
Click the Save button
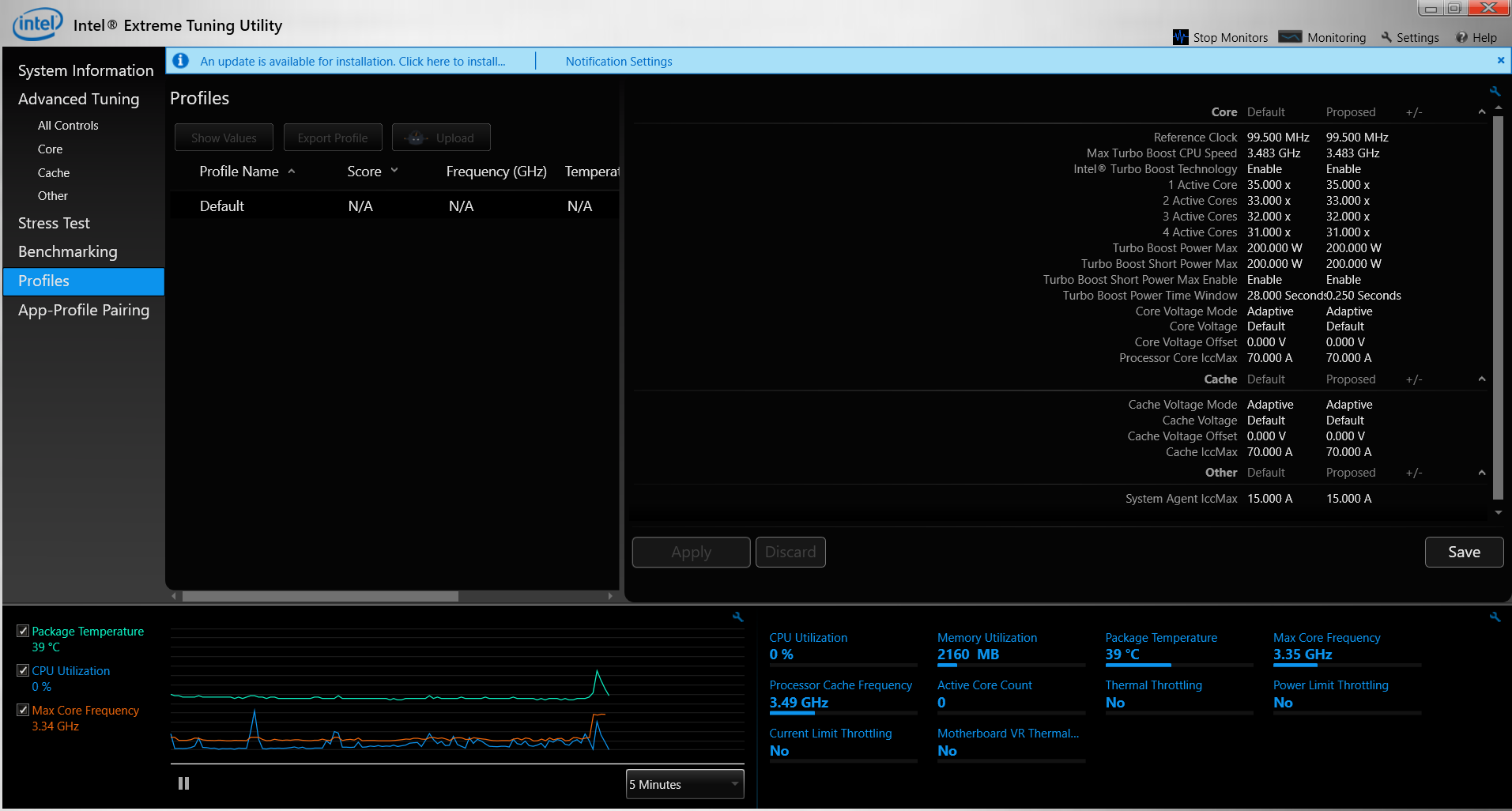coord(1464,553)
